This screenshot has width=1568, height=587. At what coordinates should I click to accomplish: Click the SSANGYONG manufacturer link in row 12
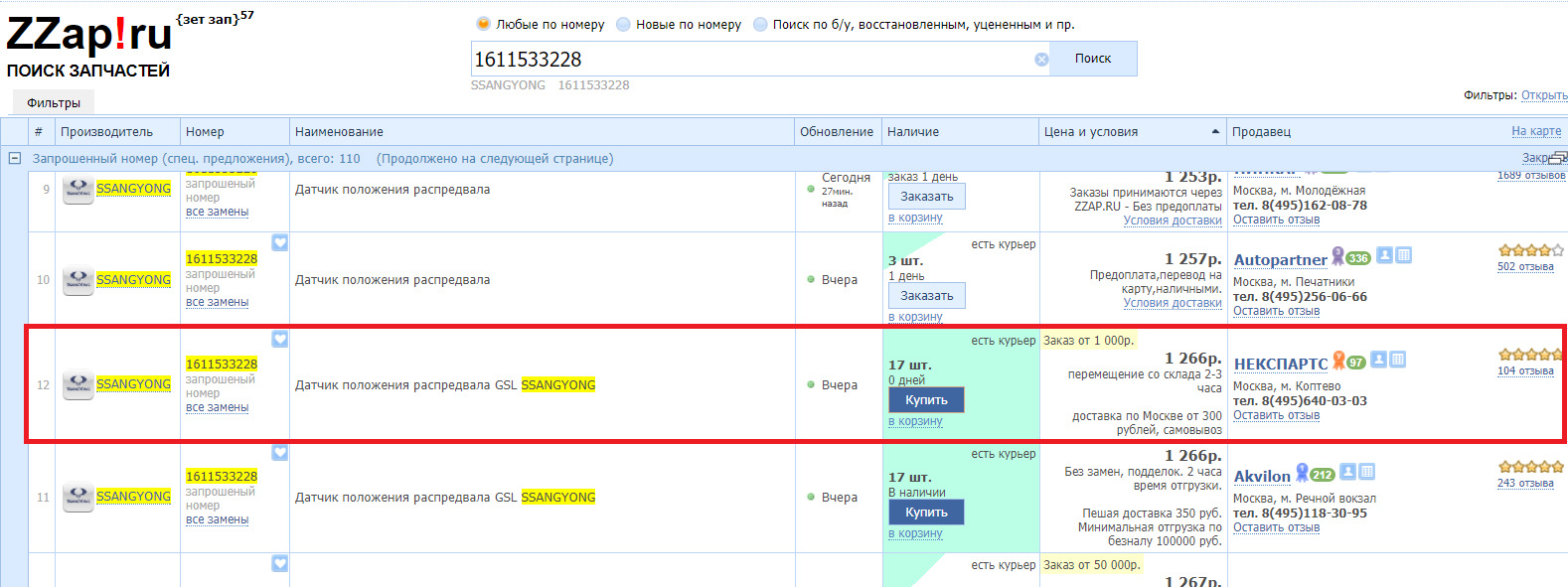pyautogui.click(x=133, y=383)
